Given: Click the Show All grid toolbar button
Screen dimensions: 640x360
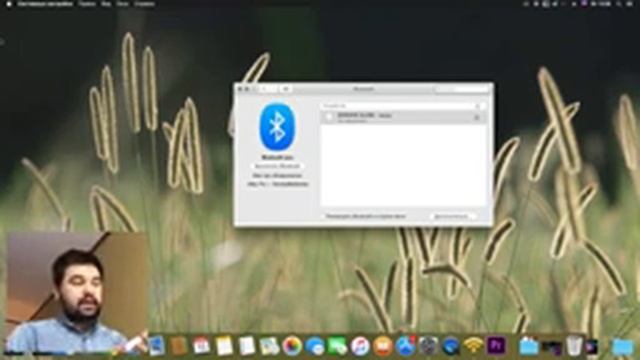Looking at the screenshot, I should (286, 89).
